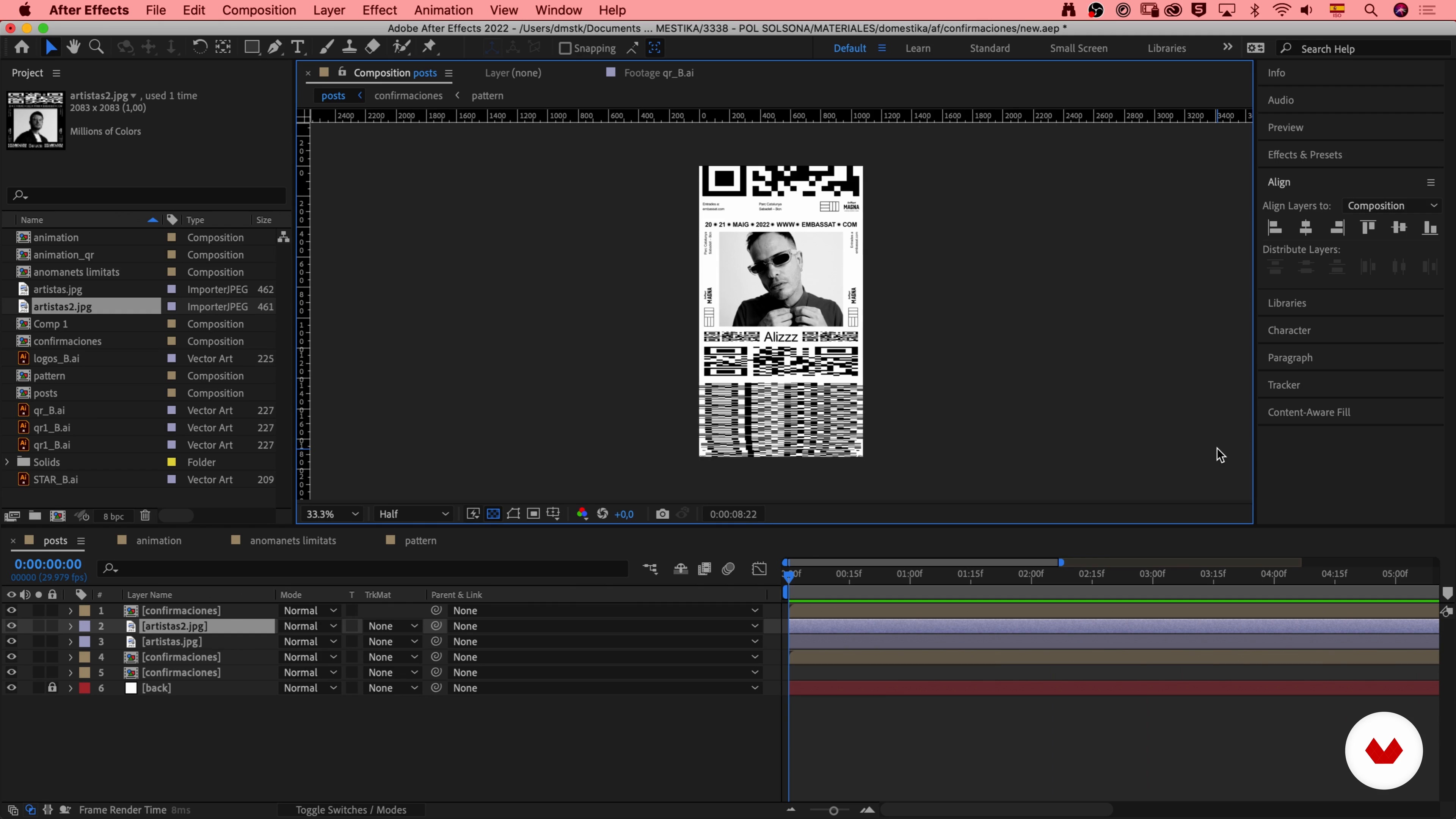The width and height of the screenshot is (1456, 819).
Task: Click Align Horizontal Center icon
Action: coord(1305,228)
